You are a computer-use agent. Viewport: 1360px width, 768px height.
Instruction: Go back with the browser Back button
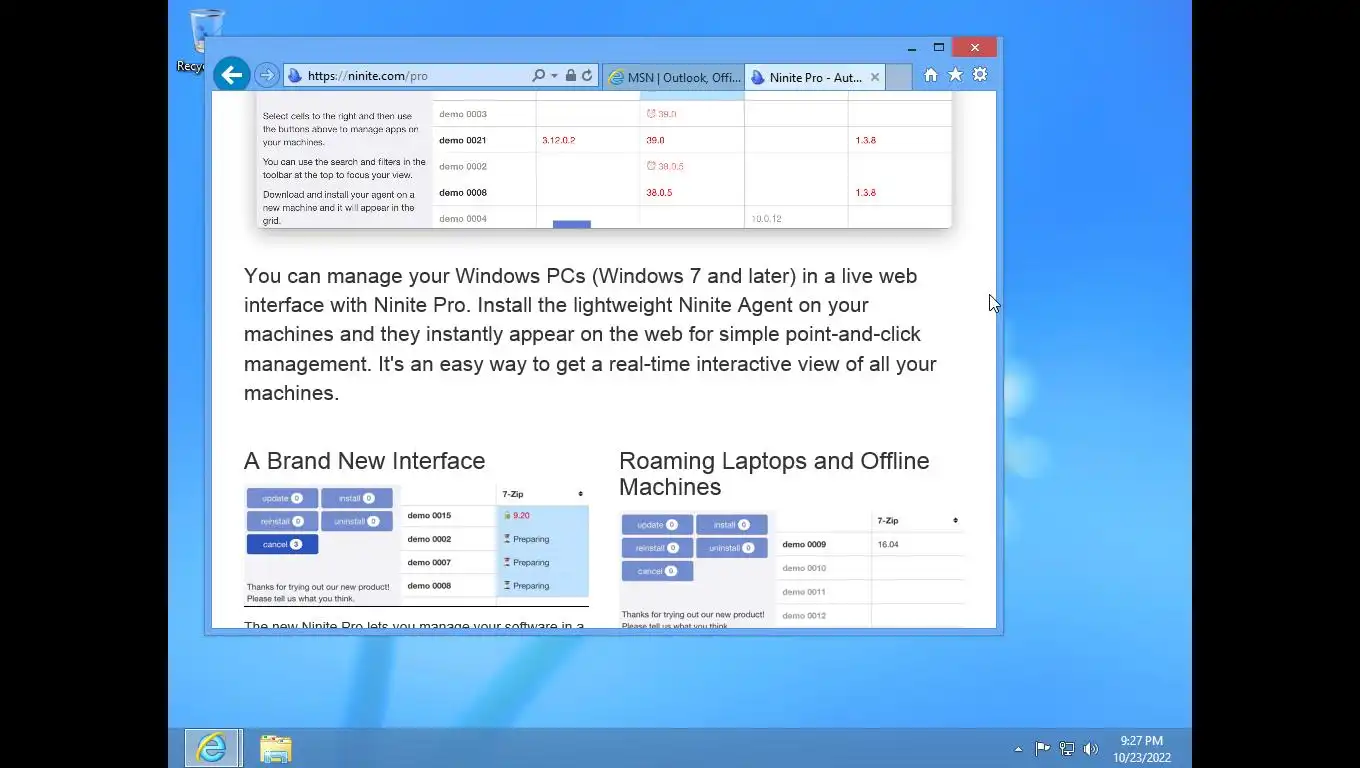tap(231, 75)
